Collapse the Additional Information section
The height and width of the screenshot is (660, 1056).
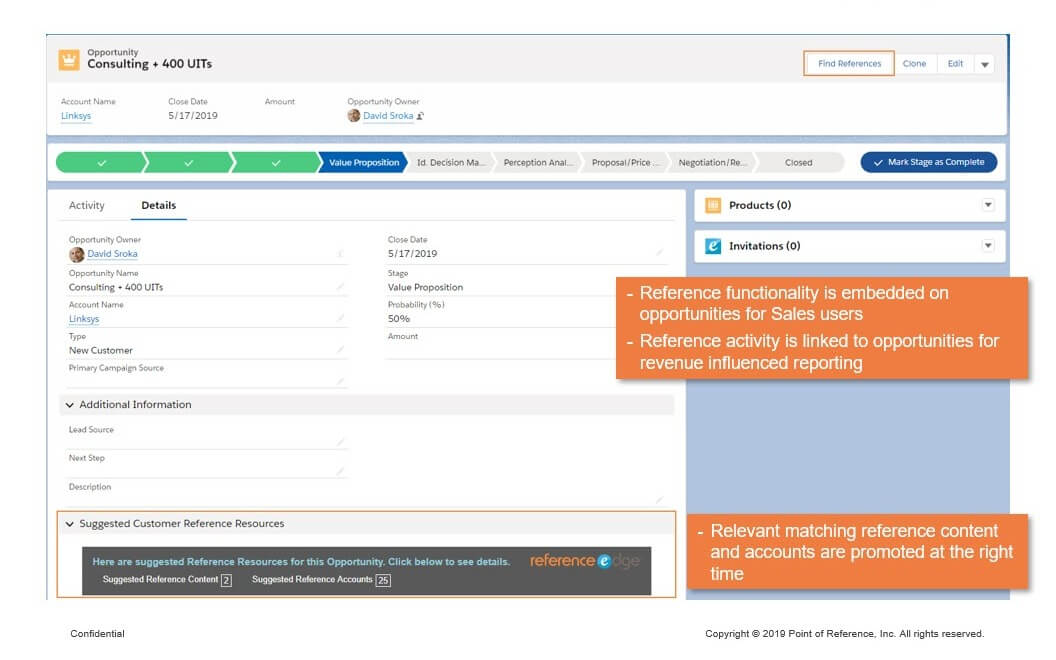(x=69, y=404)
